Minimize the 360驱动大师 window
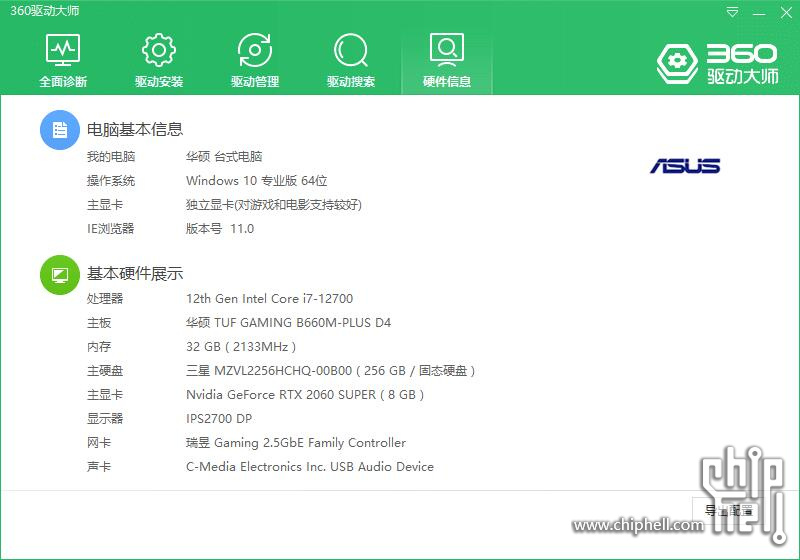This screenshot has height=560, width=800. pos(759,13)
